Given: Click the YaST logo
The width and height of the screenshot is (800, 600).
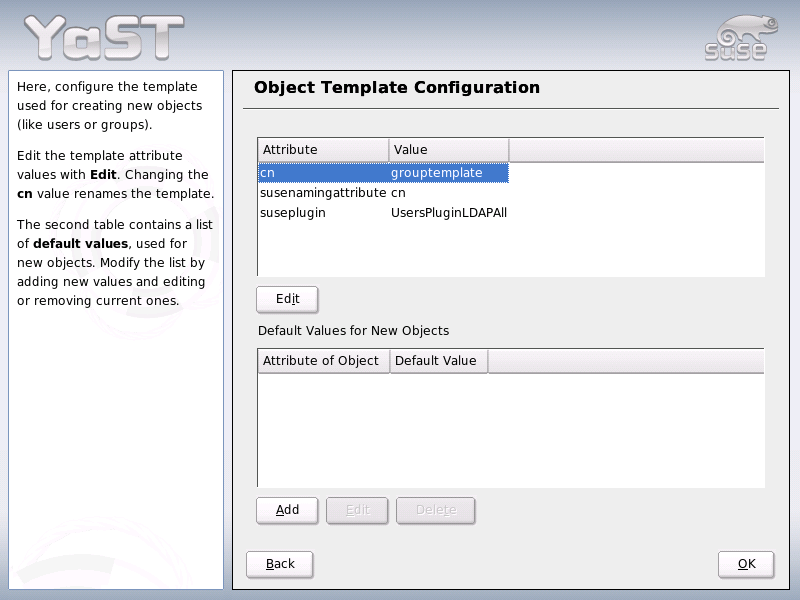Looking at the screenshot, I should 105,37.
